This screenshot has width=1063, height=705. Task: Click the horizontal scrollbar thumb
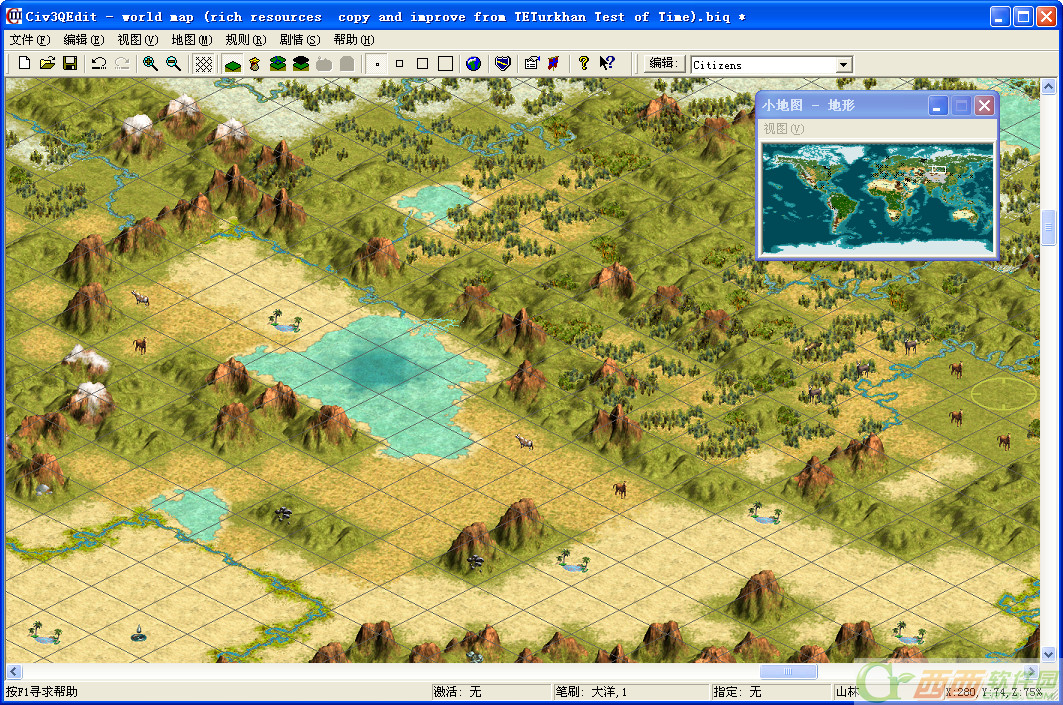tap(788, 672)
